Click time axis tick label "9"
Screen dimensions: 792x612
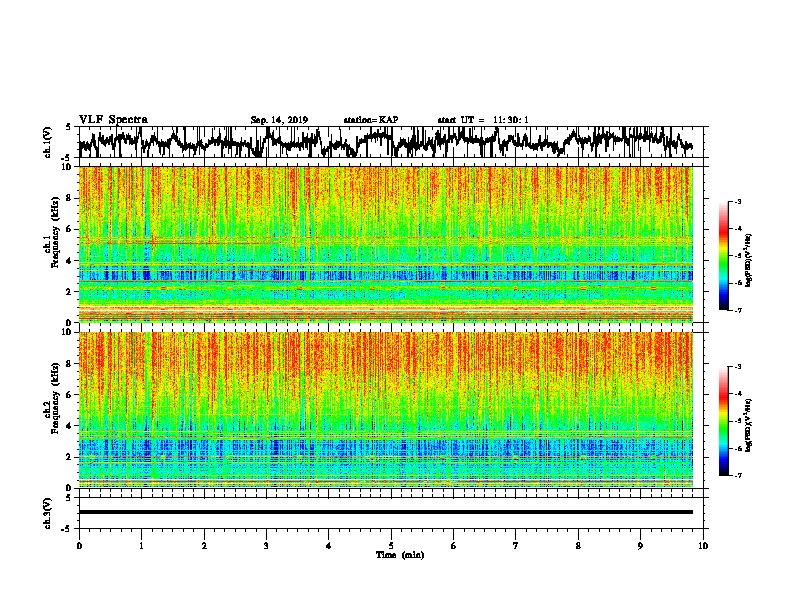(x=640, y=545)
